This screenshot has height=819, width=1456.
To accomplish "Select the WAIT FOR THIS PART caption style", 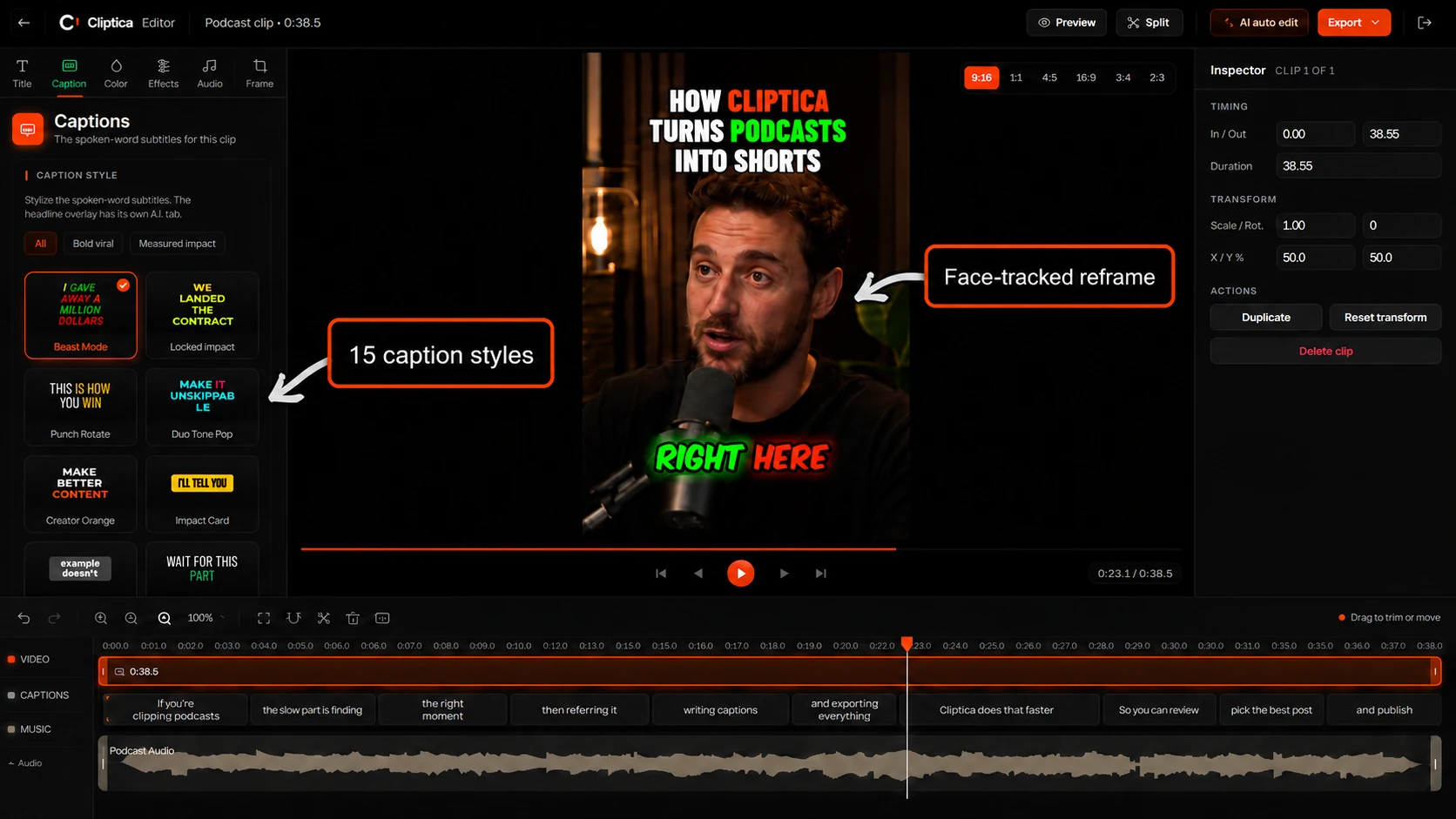I will pyautogui.click(x=202, y=568).
